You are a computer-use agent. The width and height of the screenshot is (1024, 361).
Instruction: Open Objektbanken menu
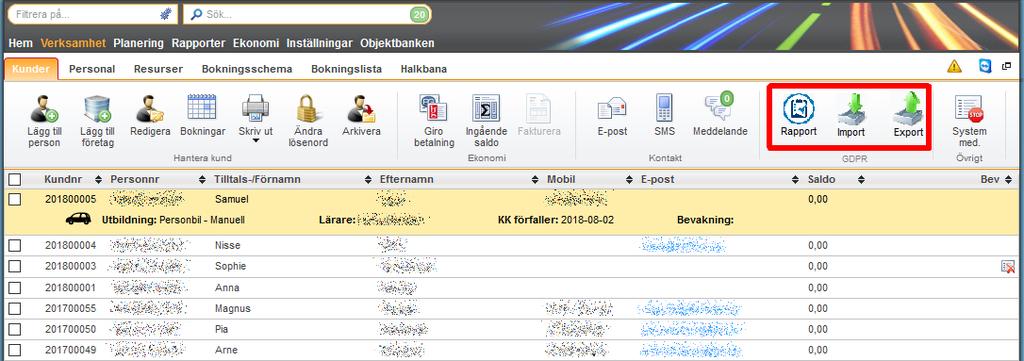pyautogui.click(x=397, y=43)
